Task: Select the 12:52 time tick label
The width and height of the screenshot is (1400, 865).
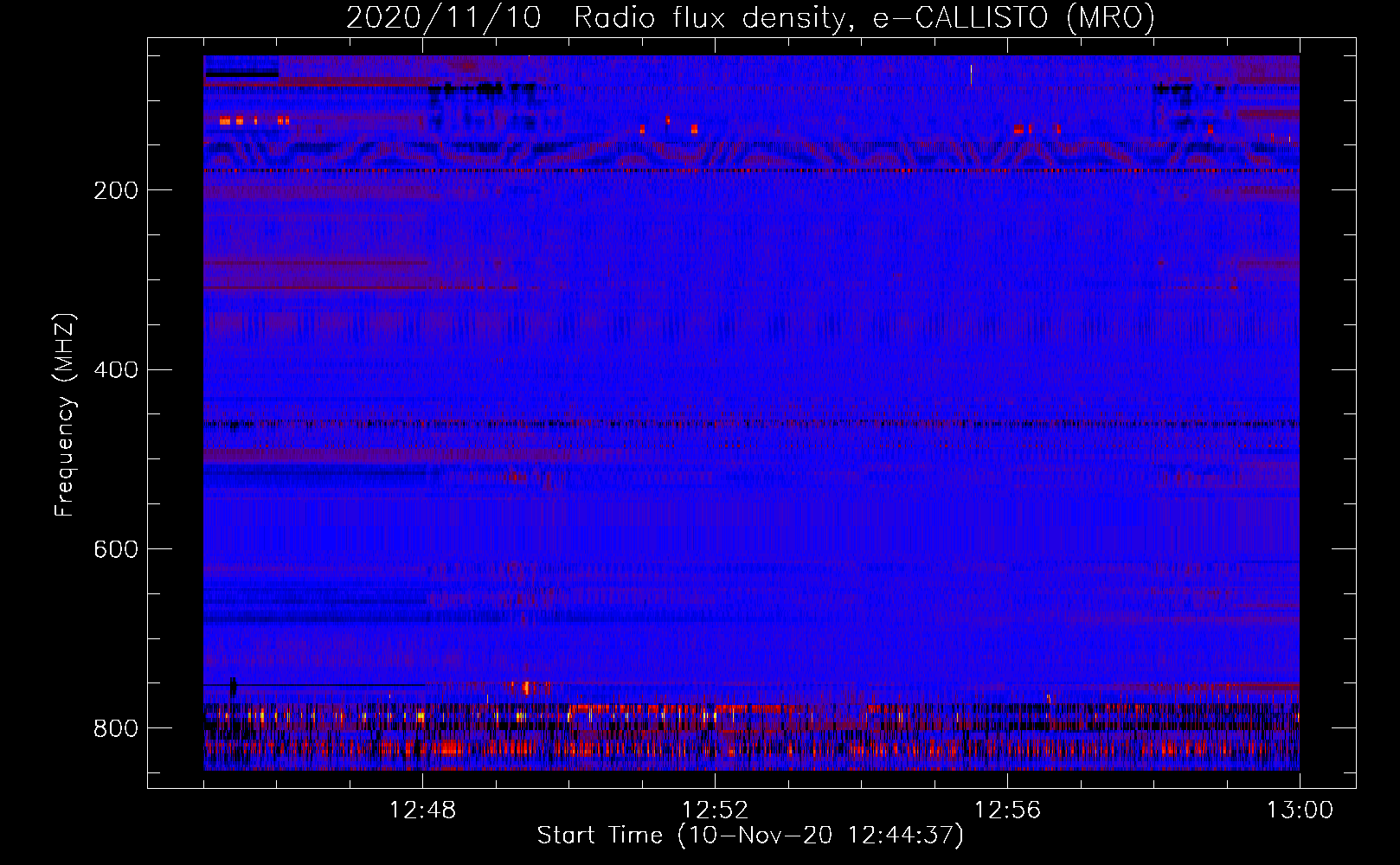Action: tap(715, 811)
